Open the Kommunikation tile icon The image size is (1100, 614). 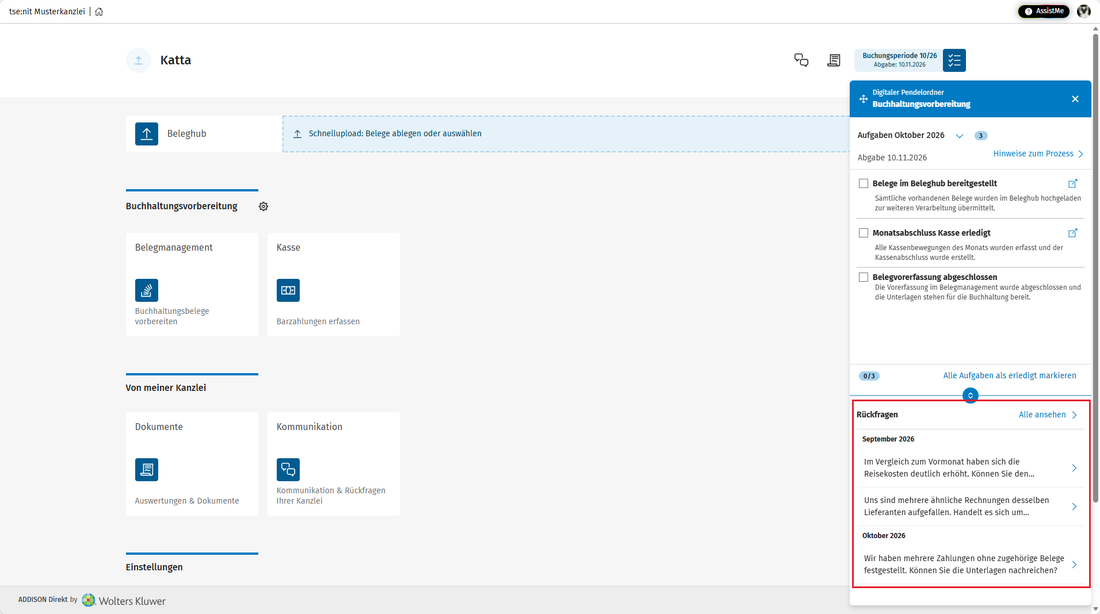pos(288,469)
